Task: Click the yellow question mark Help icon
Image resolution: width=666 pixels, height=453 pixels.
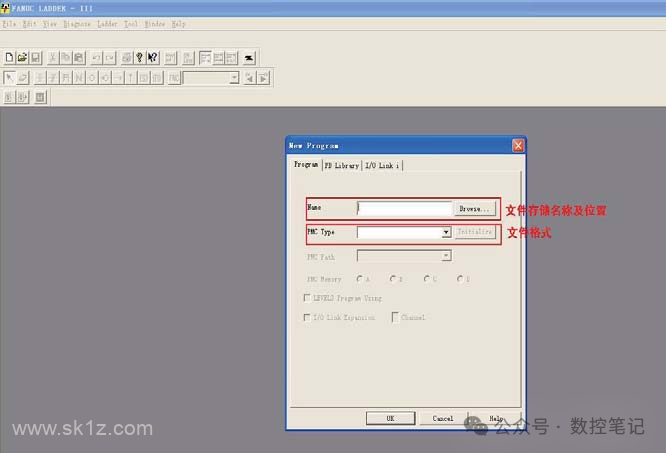Action: point(139,57)
